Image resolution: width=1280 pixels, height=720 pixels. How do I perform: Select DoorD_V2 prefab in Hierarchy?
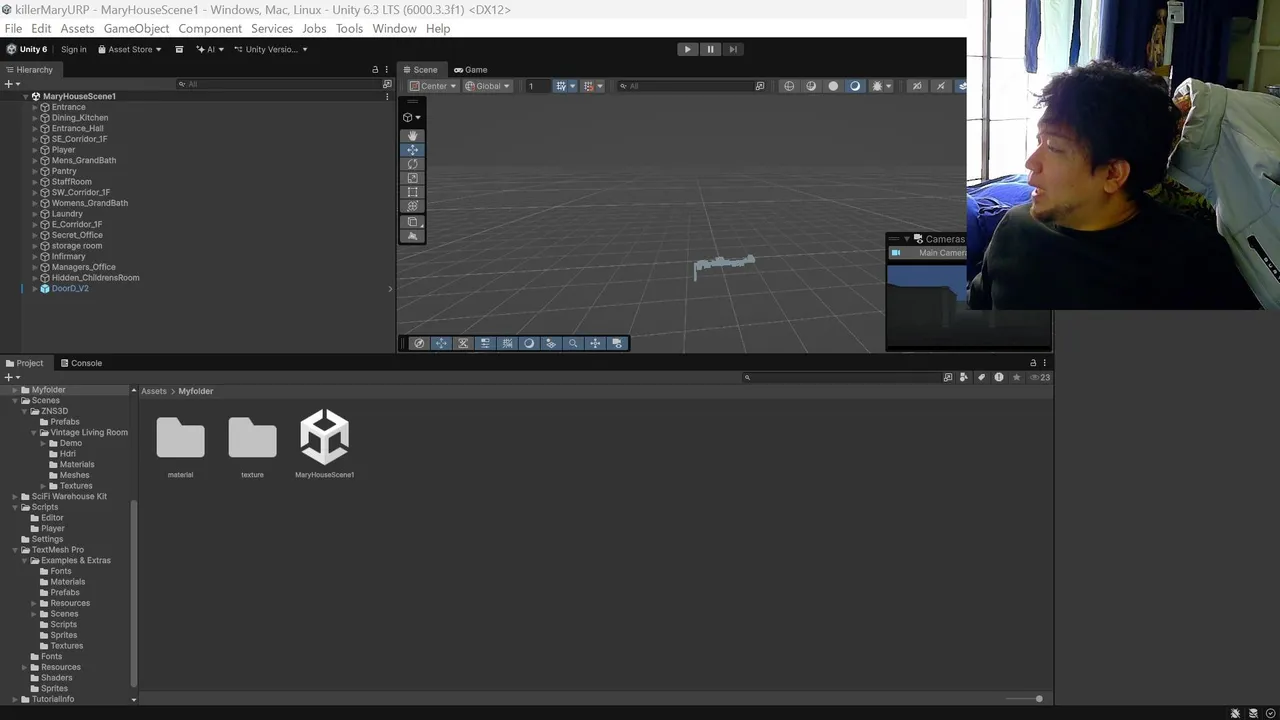pos(70,288)
